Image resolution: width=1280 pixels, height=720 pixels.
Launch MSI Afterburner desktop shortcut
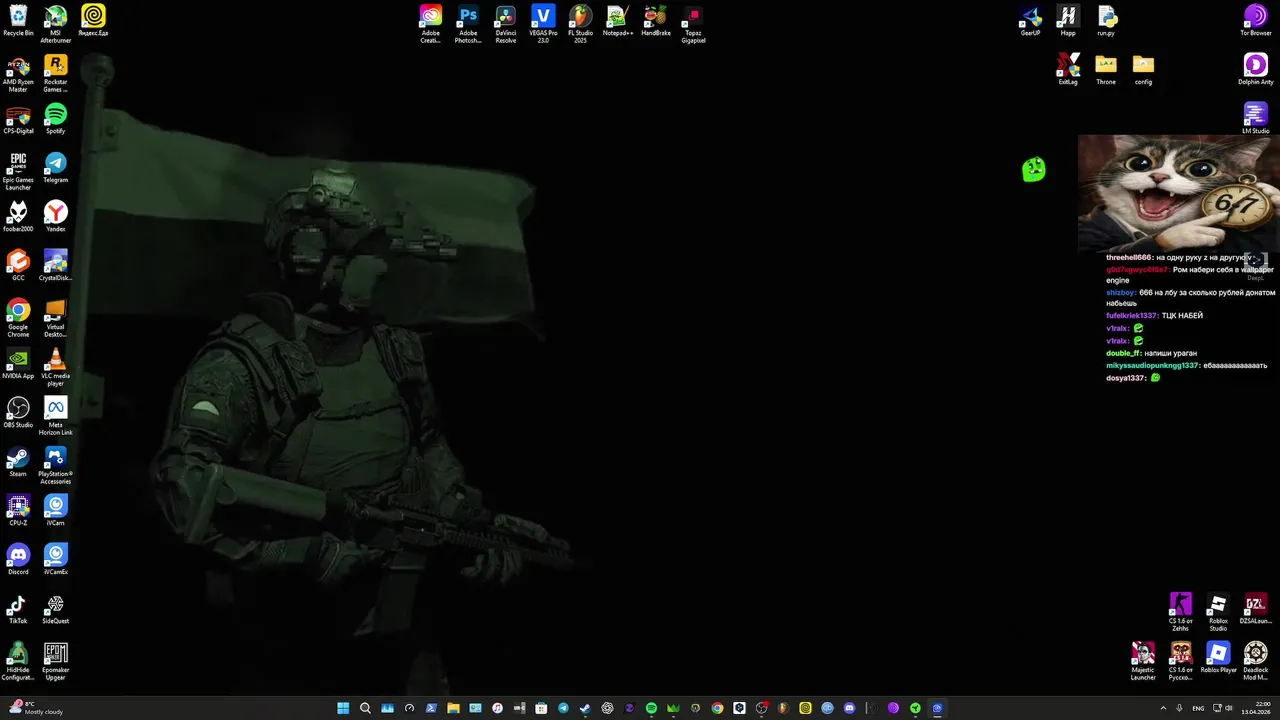click(x=56, y=23)
